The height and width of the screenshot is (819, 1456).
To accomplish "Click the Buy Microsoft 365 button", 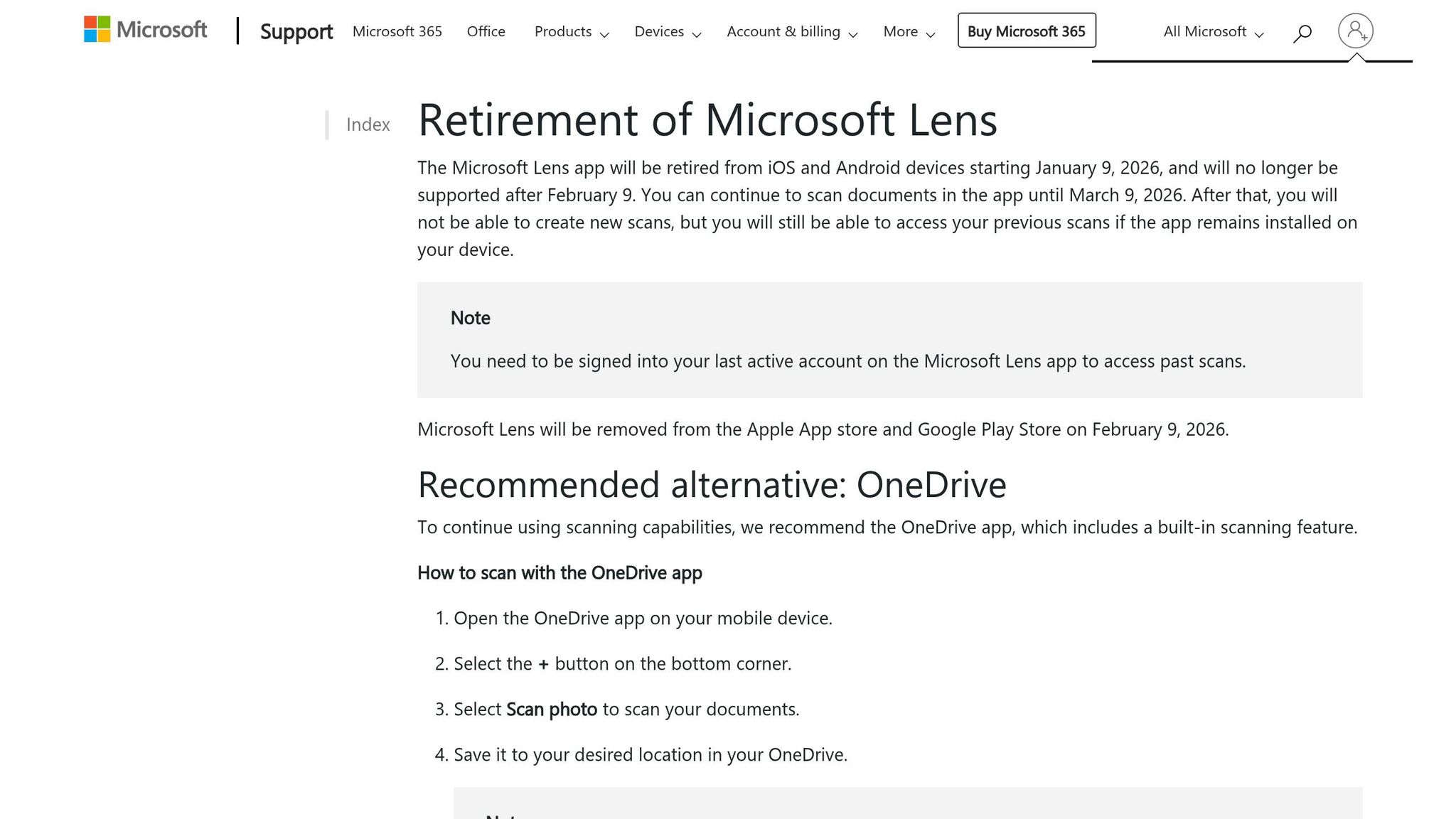I will (1026, 31).
